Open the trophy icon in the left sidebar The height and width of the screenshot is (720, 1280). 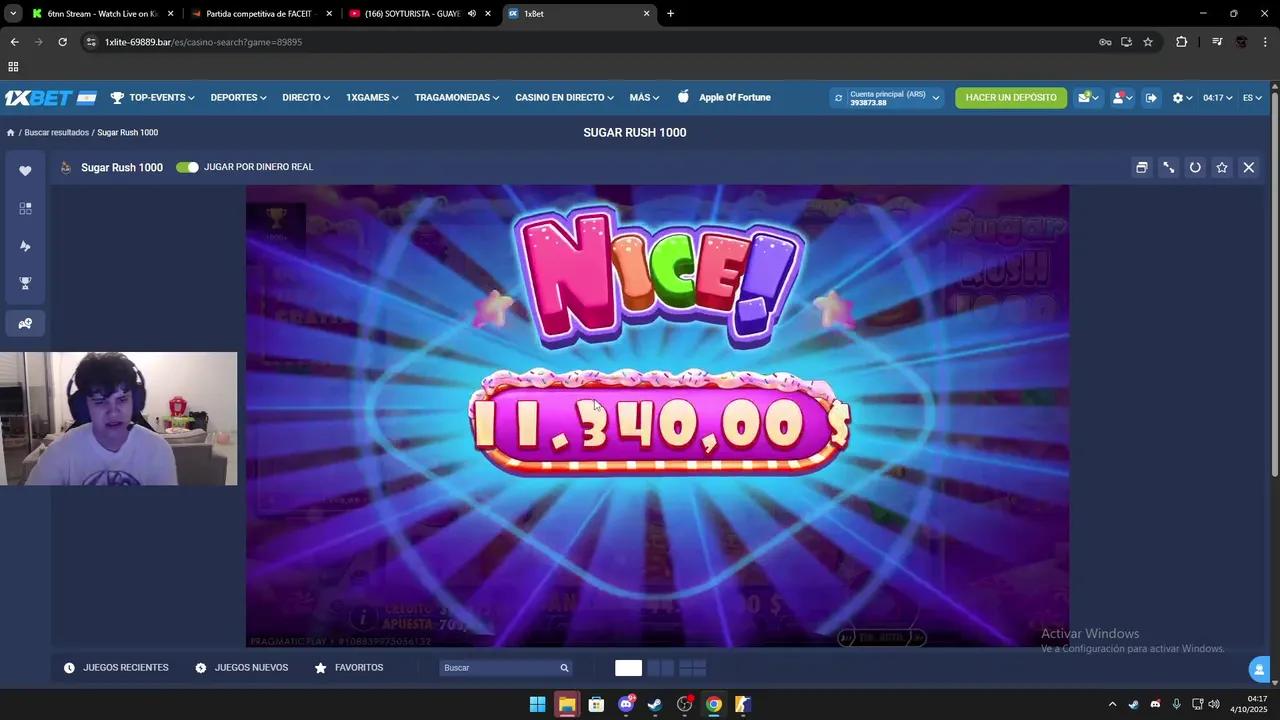click(25, 285)
